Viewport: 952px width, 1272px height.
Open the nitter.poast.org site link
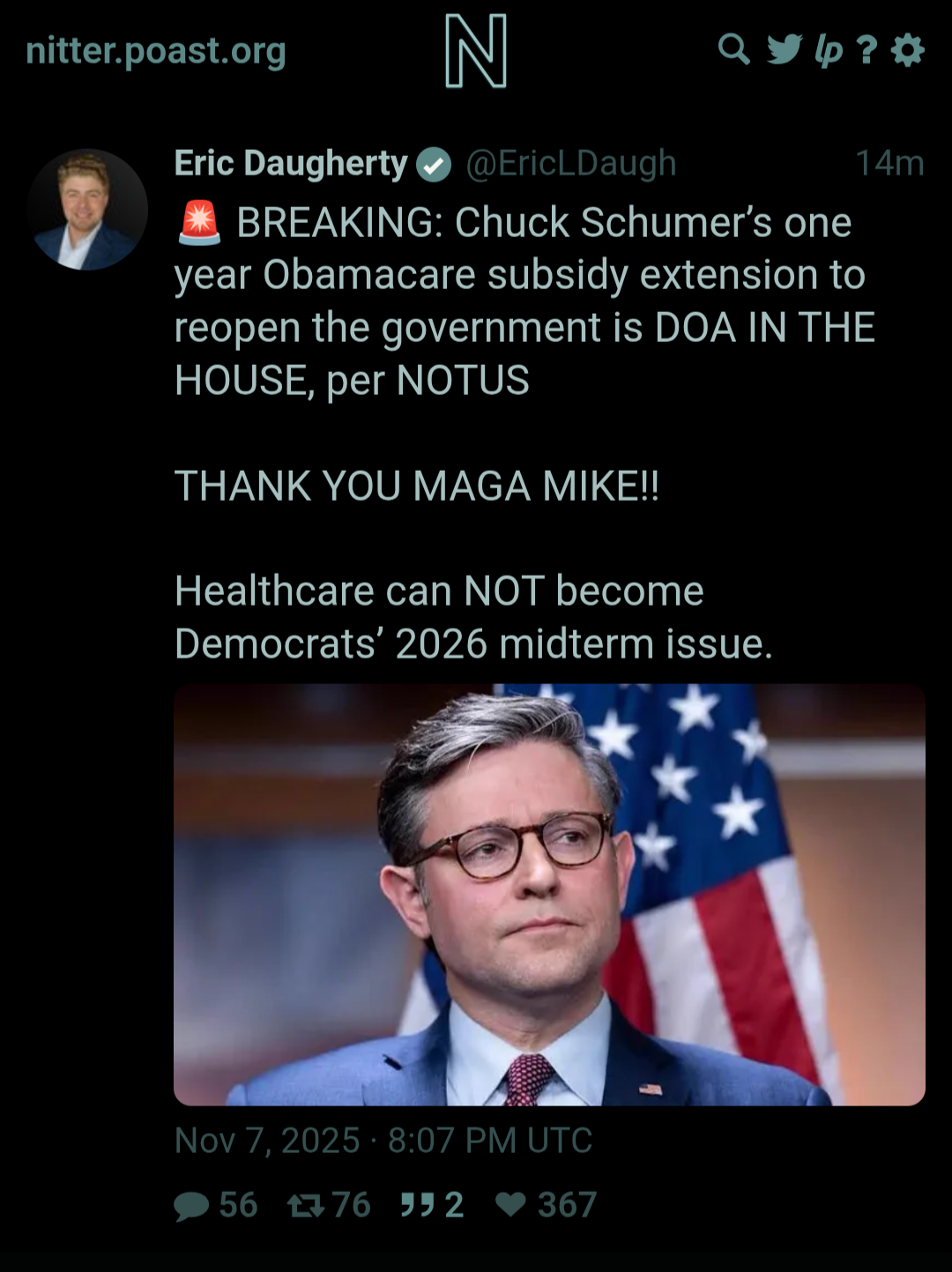pyautogui.click(x=156, y=51)
